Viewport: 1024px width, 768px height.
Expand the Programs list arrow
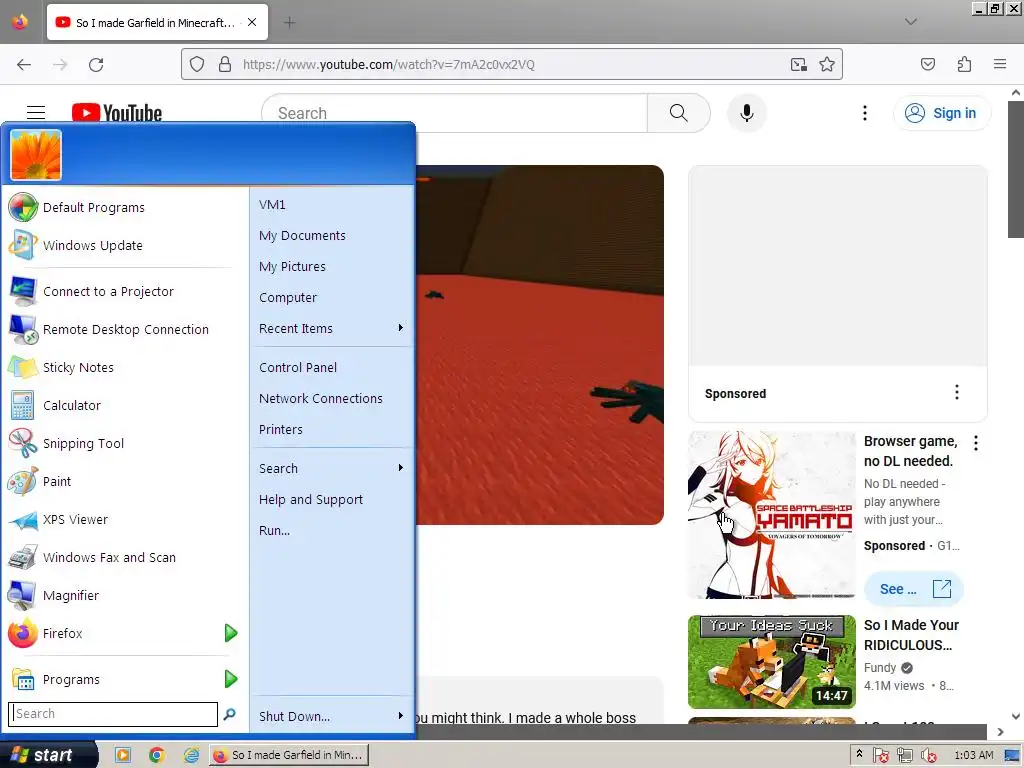tap(231, 679)
